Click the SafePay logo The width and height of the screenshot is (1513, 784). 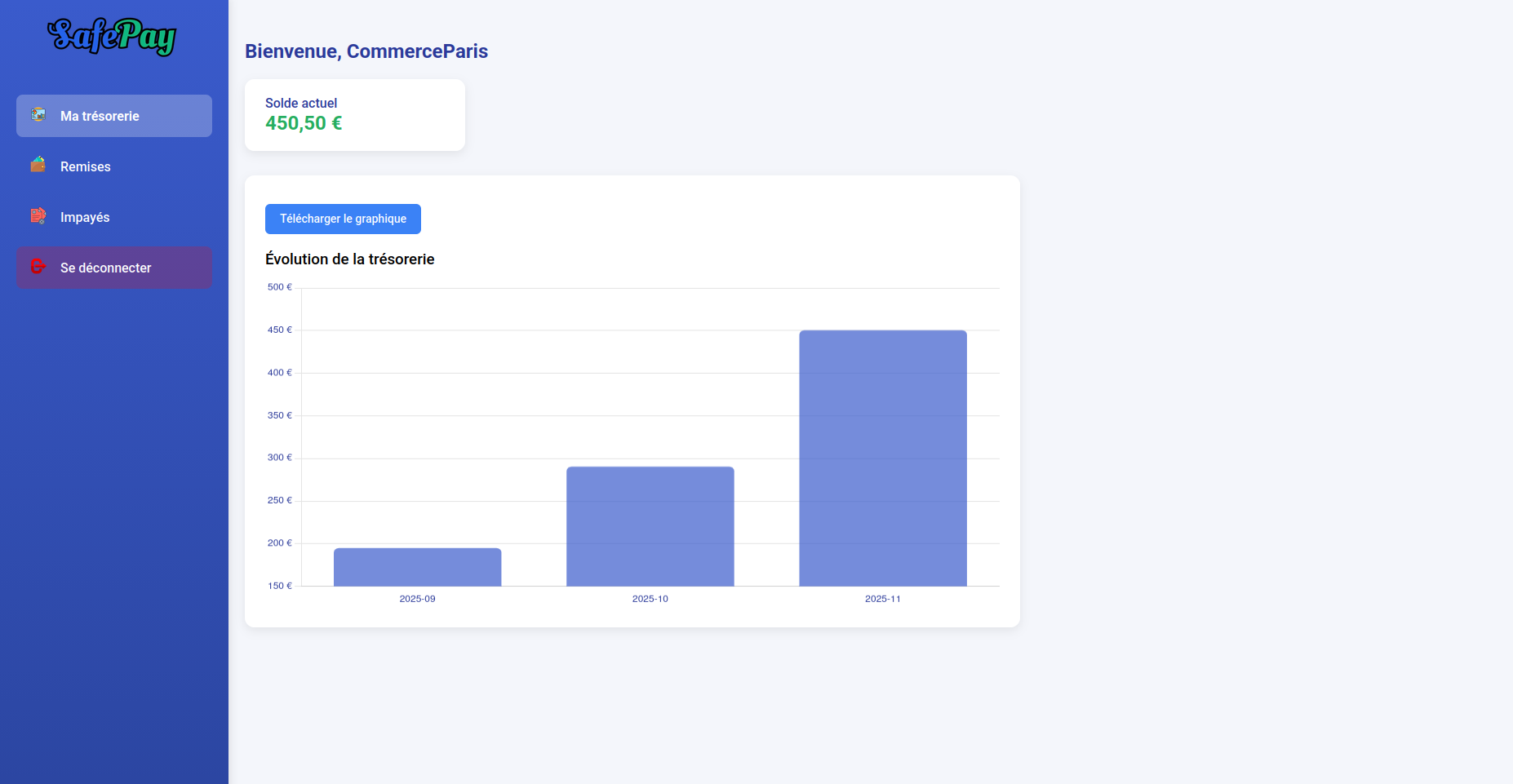[x=113, y=37]
